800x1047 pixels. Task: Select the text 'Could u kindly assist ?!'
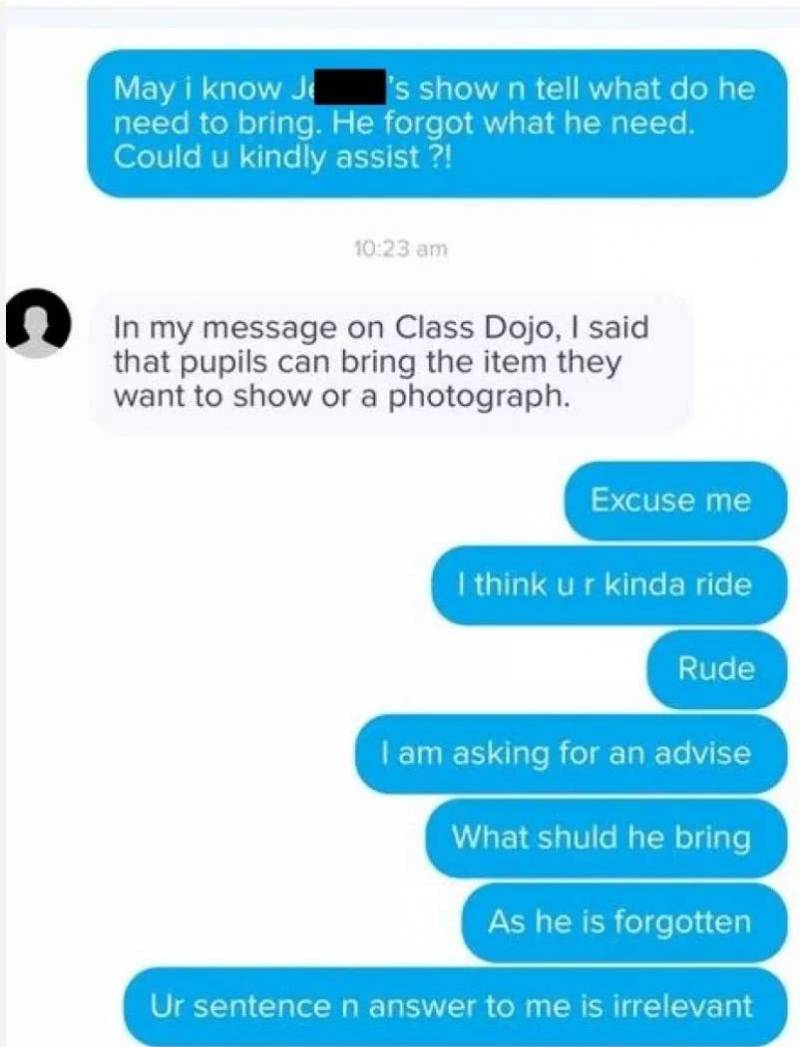point(282,158)
